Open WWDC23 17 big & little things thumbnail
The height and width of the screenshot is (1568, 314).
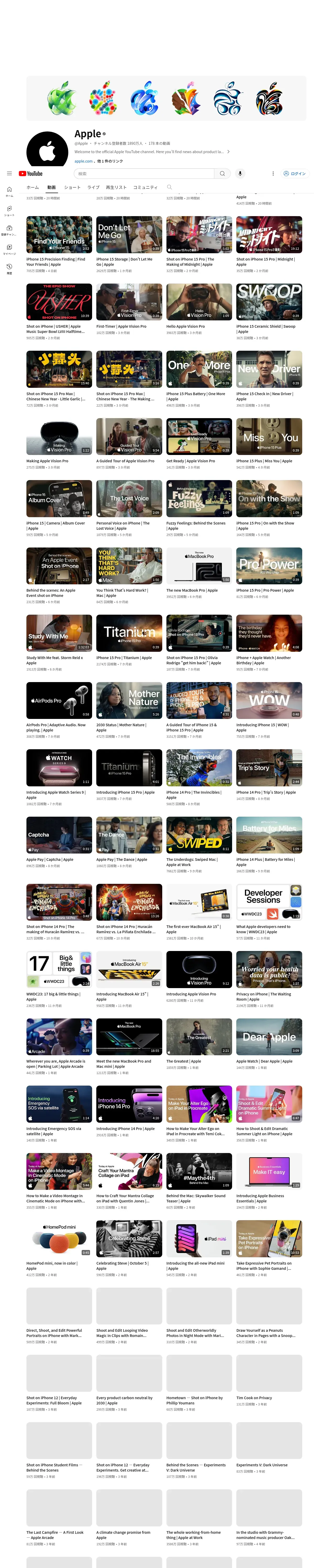click(59, 969)
